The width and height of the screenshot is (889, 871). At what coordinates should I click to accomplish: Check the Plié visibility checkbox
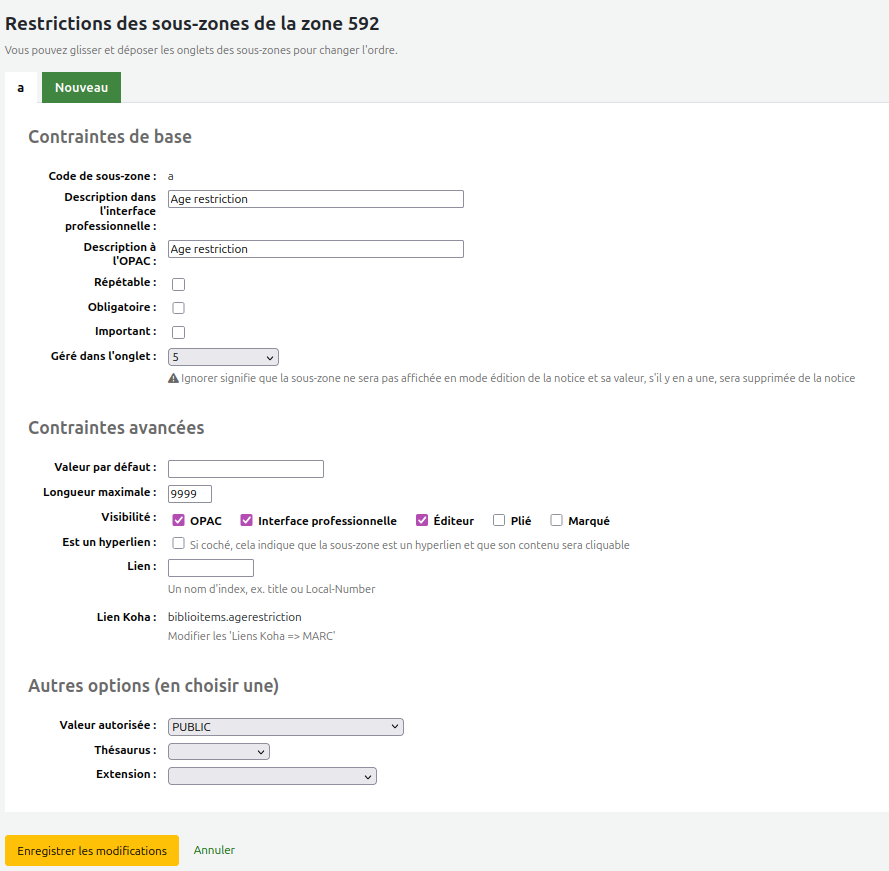(499, 520)
